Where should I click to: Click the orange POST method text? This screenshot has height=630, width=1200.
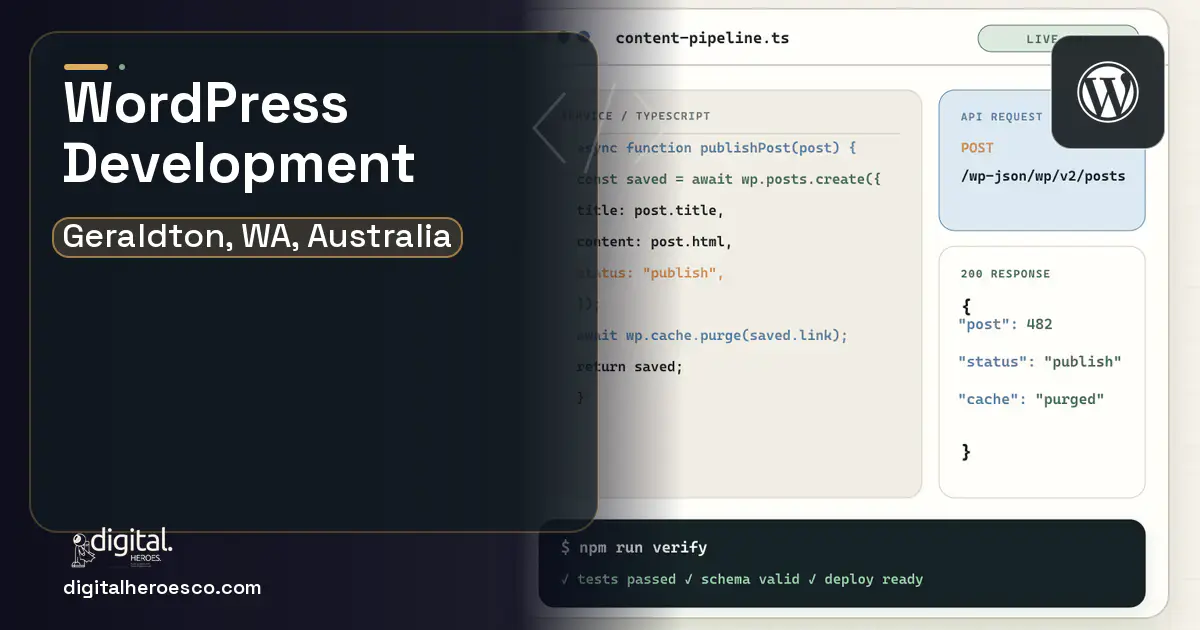tap(977, 148)
